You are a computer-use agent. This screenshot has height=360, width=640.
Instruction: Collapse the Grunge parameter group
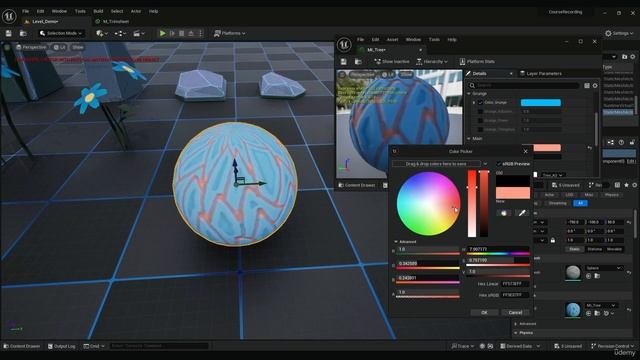469,93
